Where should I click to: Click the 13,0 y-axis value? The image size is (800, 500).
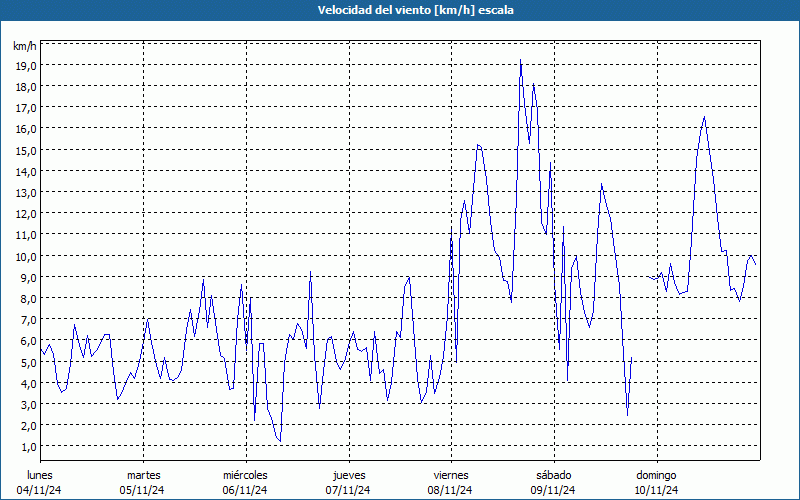click(27, 193)
